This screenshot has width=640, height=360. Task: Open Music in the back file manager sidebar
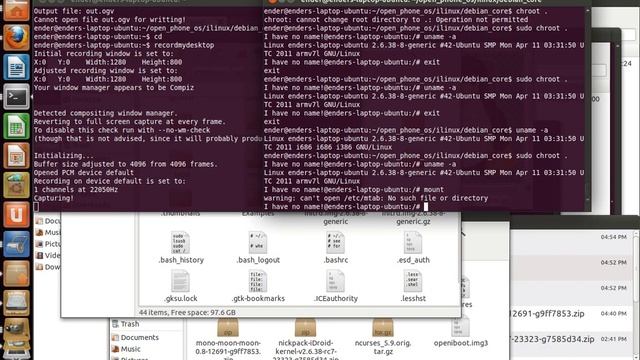click(x=126, y=349)
